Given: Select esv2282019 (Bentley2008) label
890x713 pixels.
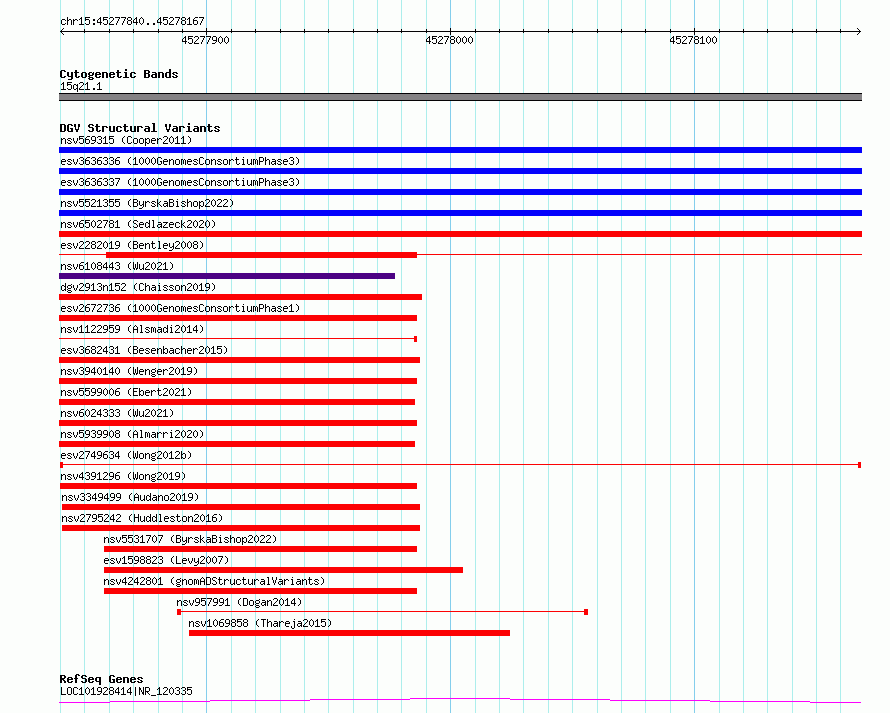Looking at the screenshot, I should coord(132,245).
